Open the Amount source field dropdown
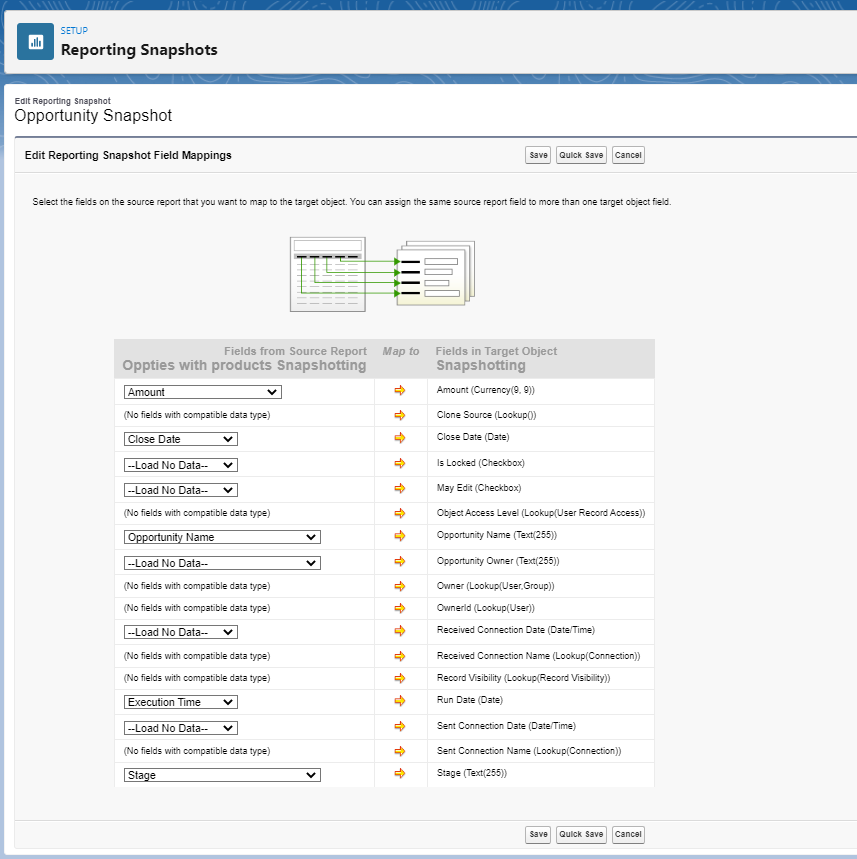 pos(203,392)
